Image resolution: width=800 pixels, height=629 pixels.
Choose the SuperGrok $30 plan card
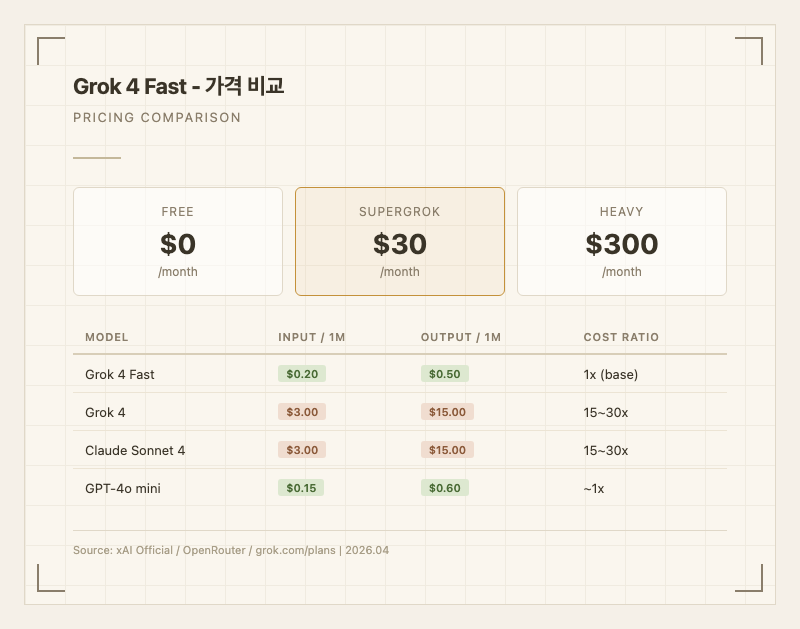400,242
